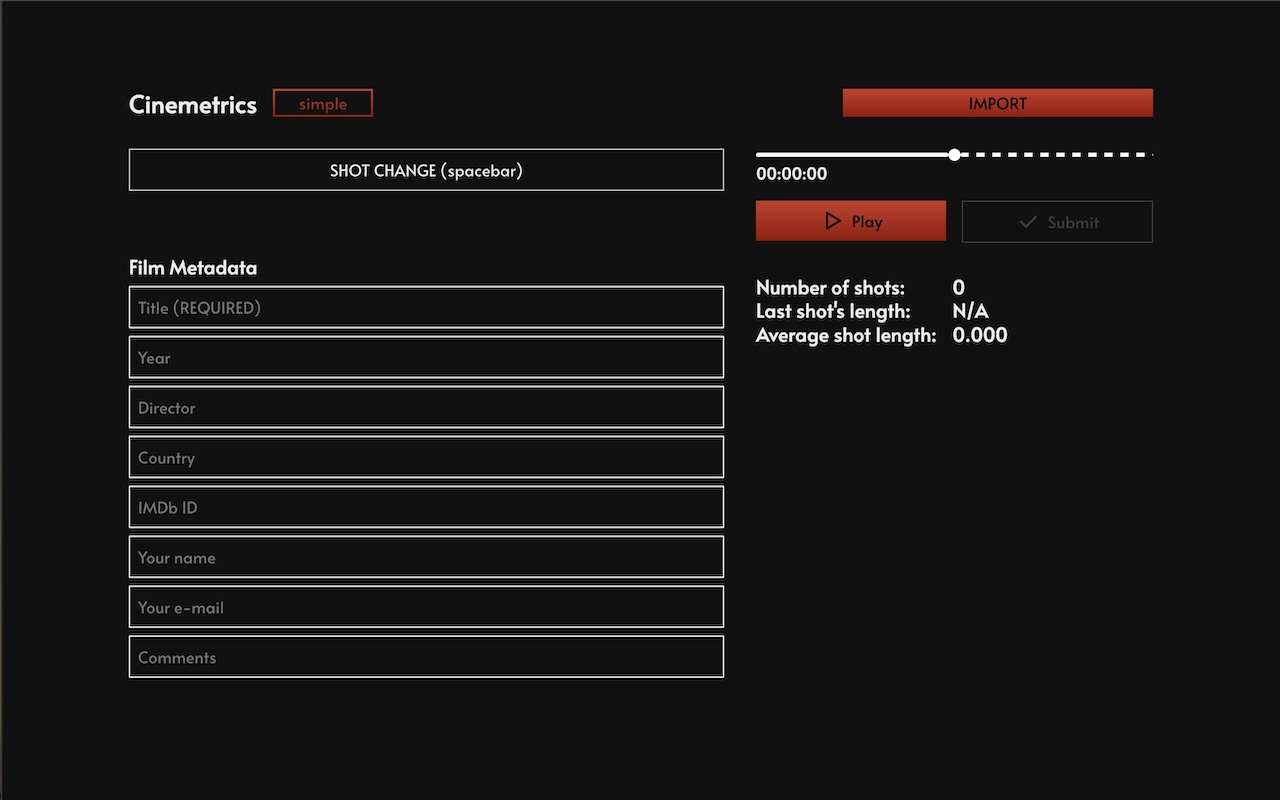Viewport: 1280px width, 800px height.
Task: Click the checkmark icon on Submit
Action: (x=1029, y=221)
